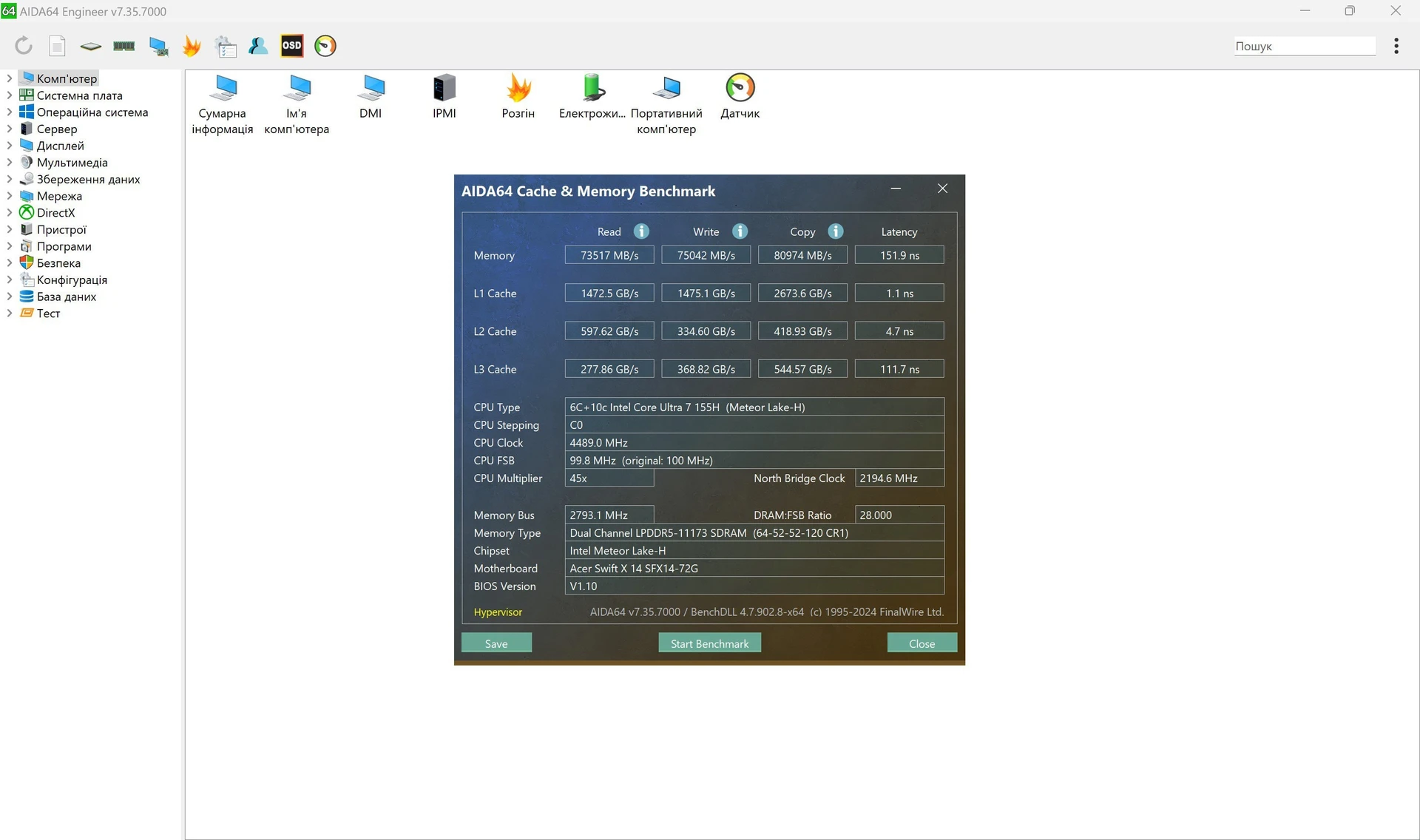
Task: Select Пристрої in the tree
Action: point(61,229)
